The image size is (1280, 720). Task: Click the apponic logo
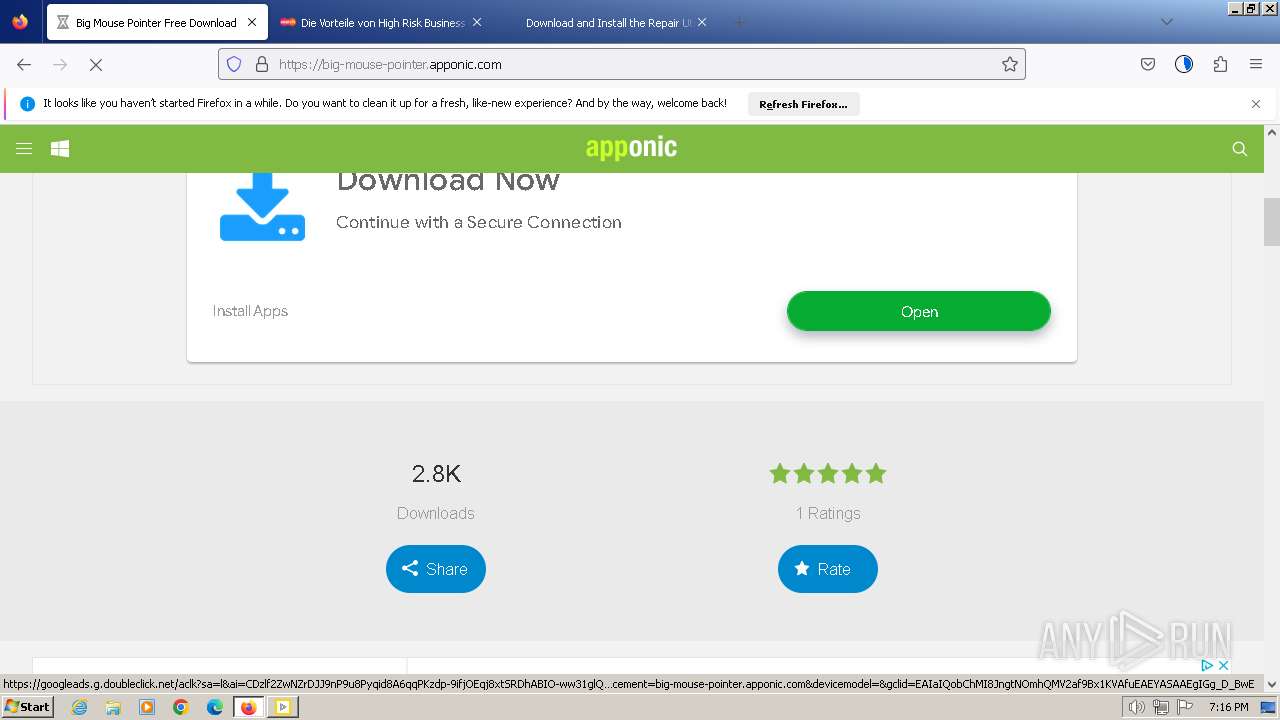pos(631,148)
